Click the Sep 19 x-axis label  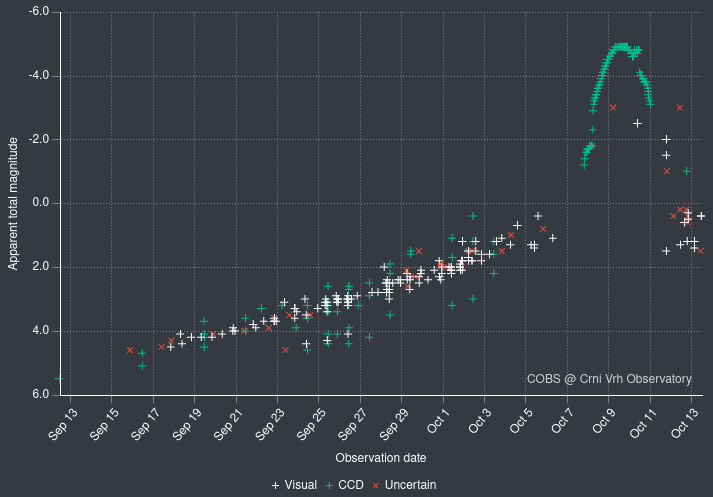(187, 424)
